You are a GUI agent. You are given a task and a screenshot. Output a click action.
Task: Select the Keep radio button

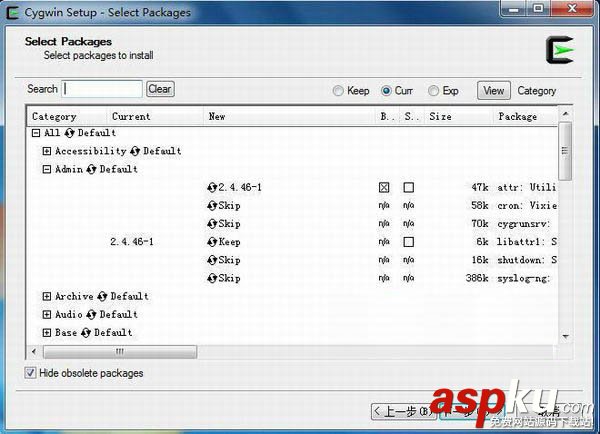(338, 91)
